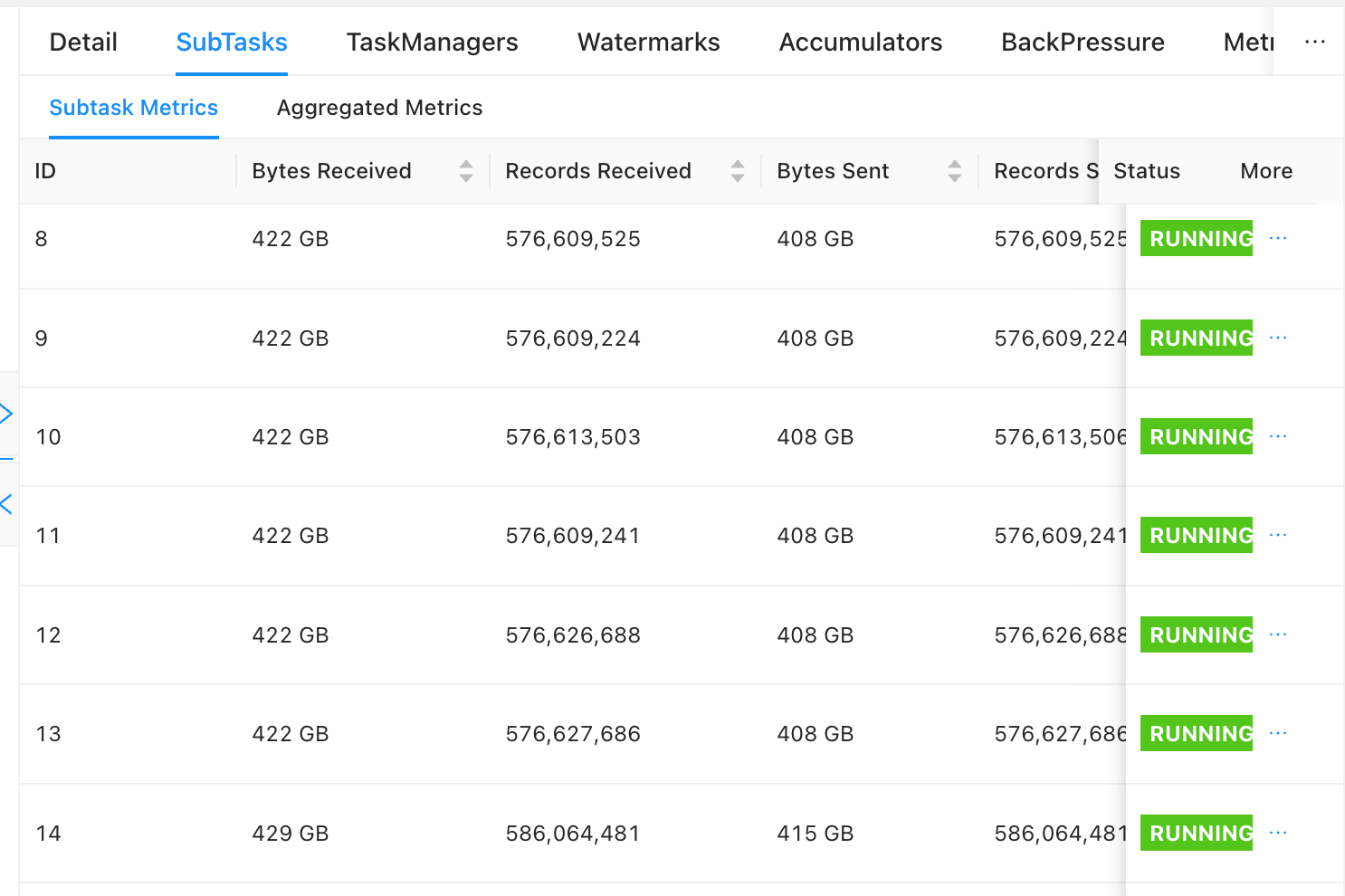Viewport: 1345px width, 896px height.
Task: Open the more actions menu for subtask 8
Action: [x=1278, y=238]
